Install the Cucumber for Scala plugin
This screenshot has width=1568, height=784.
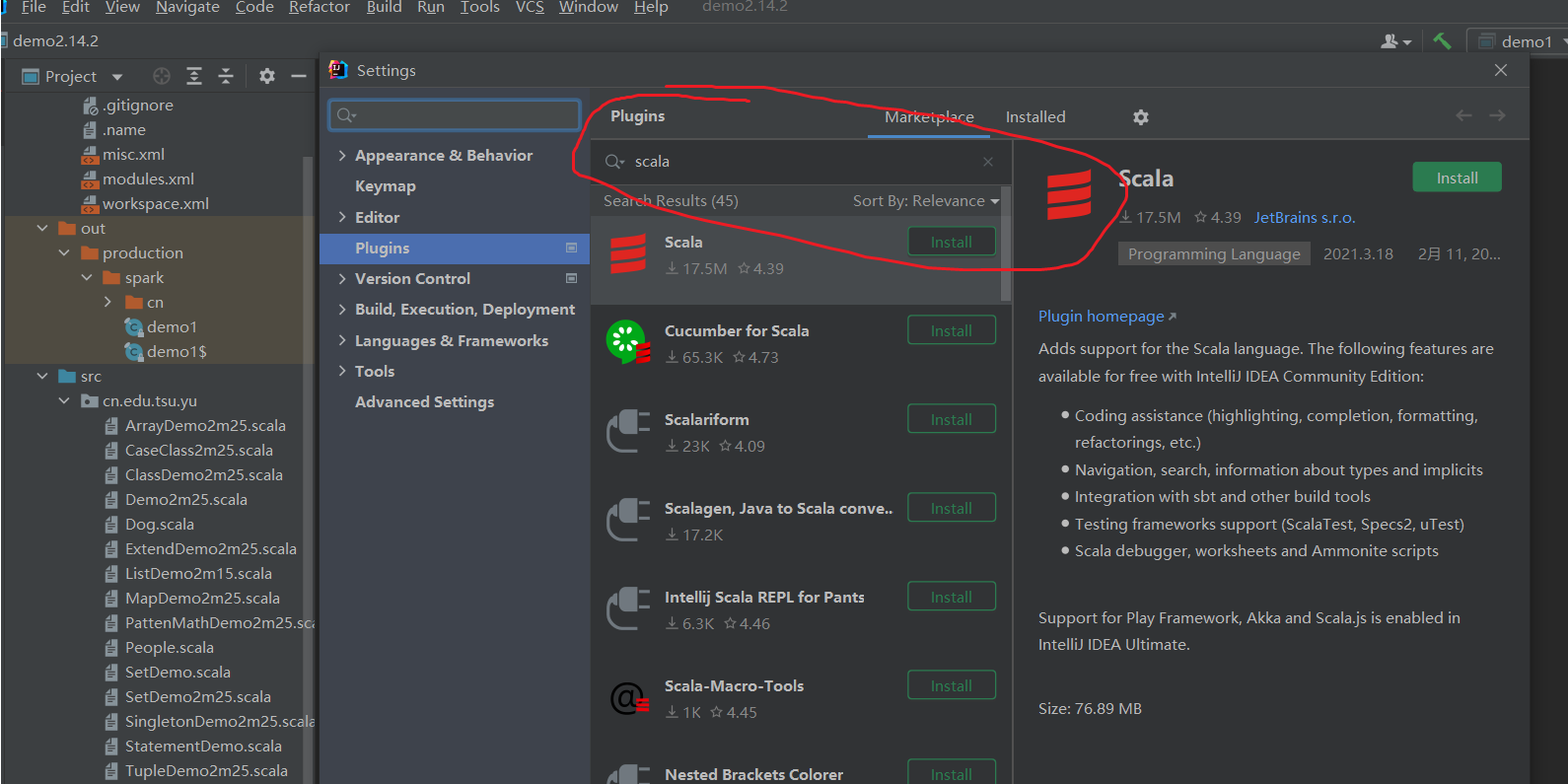click(951, 330)
